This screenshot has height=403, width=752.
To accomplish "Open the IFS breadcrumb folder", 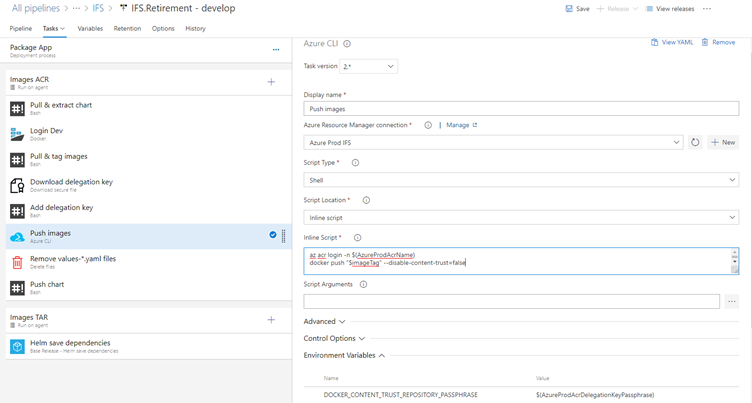I will point(98,8).
